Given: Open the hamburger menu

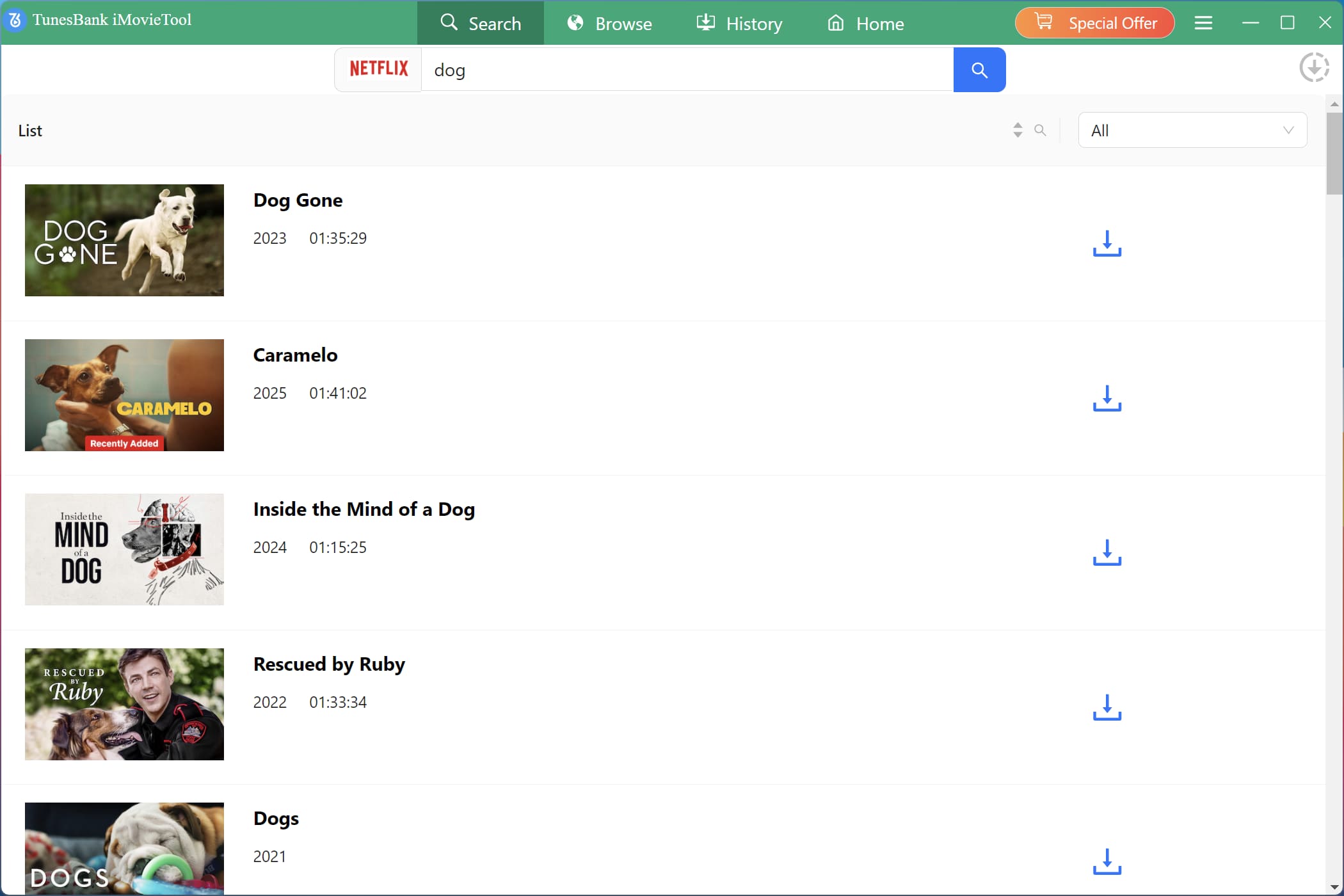Looking at the screenshot, I should tap(1203, 23).
